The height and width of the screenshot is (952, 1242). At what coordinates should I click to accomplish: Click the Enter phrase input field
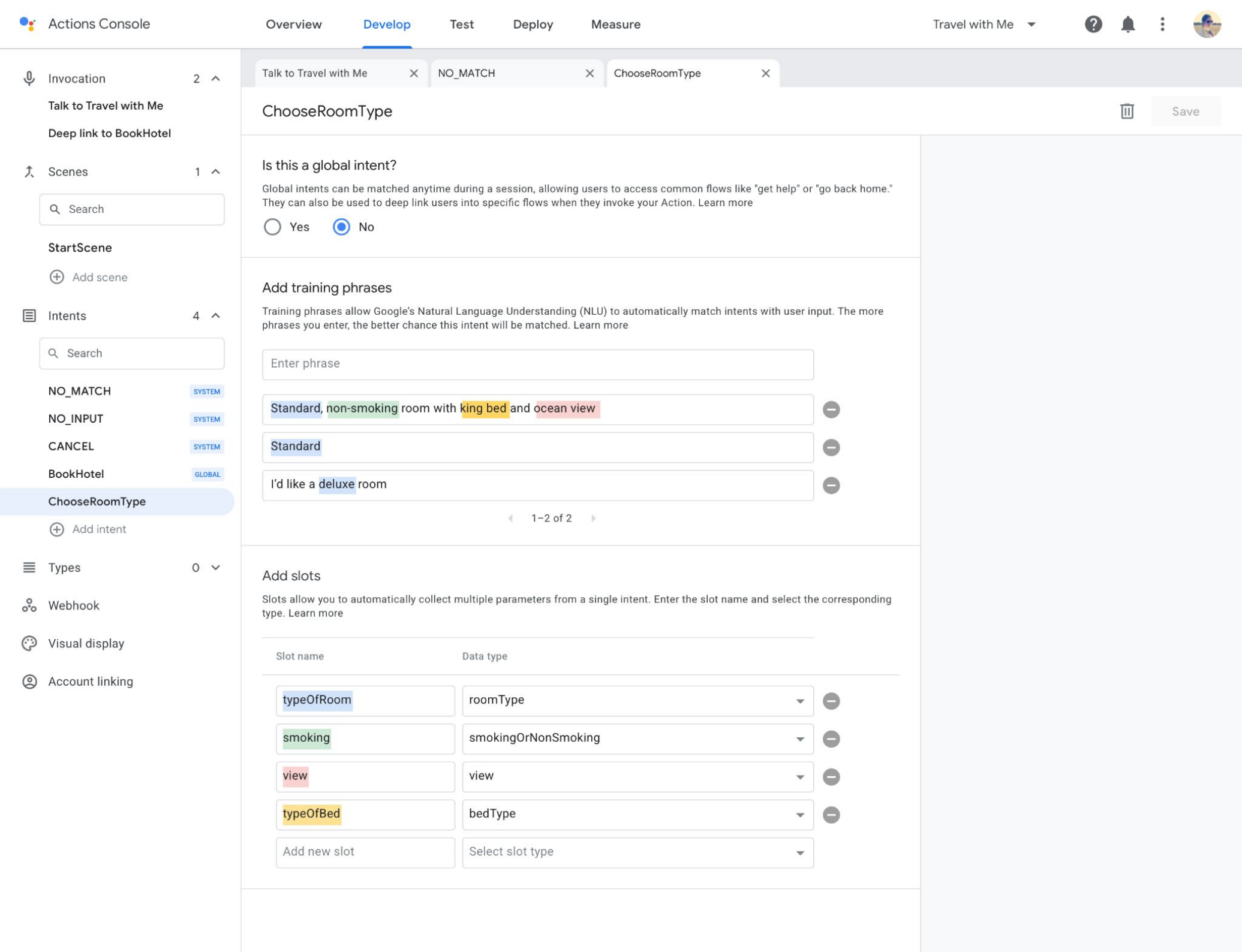pos(537,364)
